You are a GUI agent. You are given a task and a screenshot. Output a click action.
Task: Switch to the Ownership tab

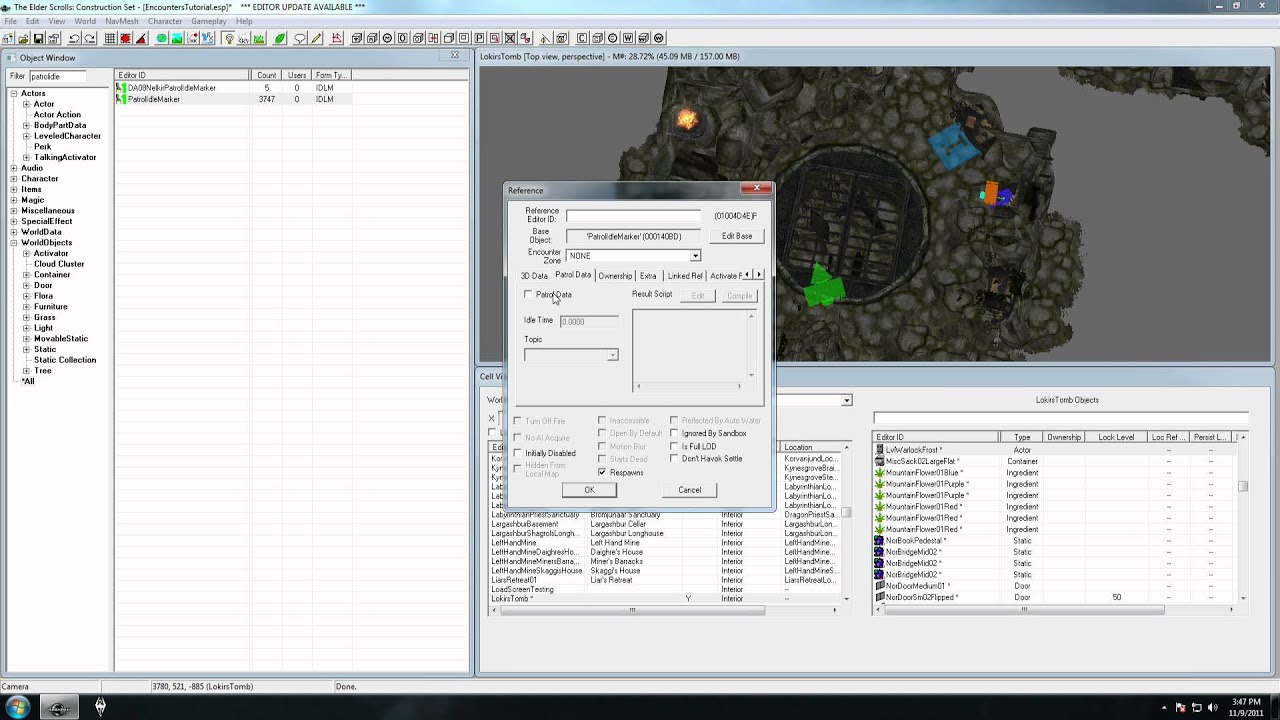pos(615,276)
